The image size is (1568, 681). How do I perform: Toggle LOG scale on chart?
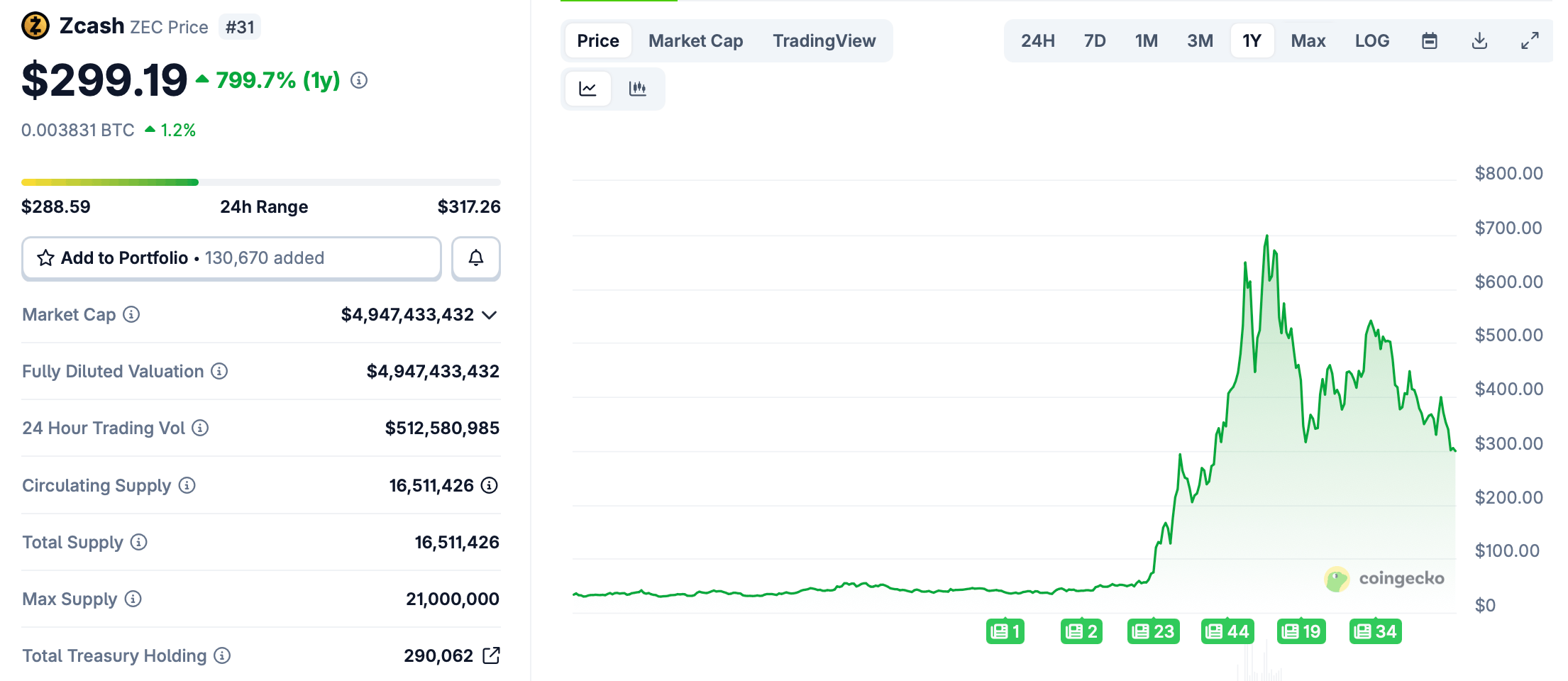[1371, 41]
